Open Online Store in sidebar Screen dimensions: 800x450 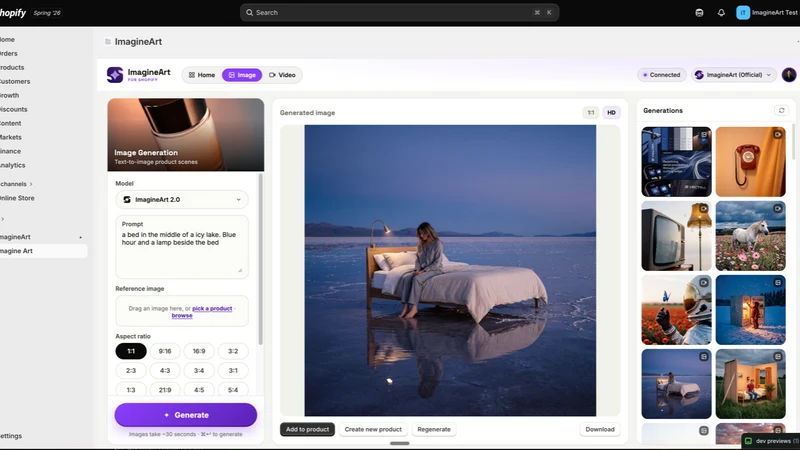(x=17, y=198)
